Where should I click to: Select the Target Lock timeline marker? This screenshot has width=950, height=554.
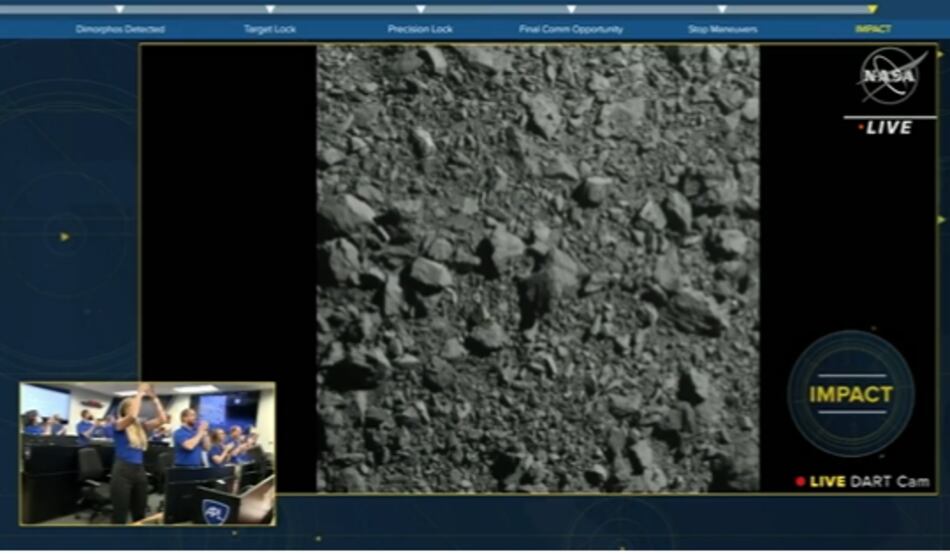pos(270,9)
